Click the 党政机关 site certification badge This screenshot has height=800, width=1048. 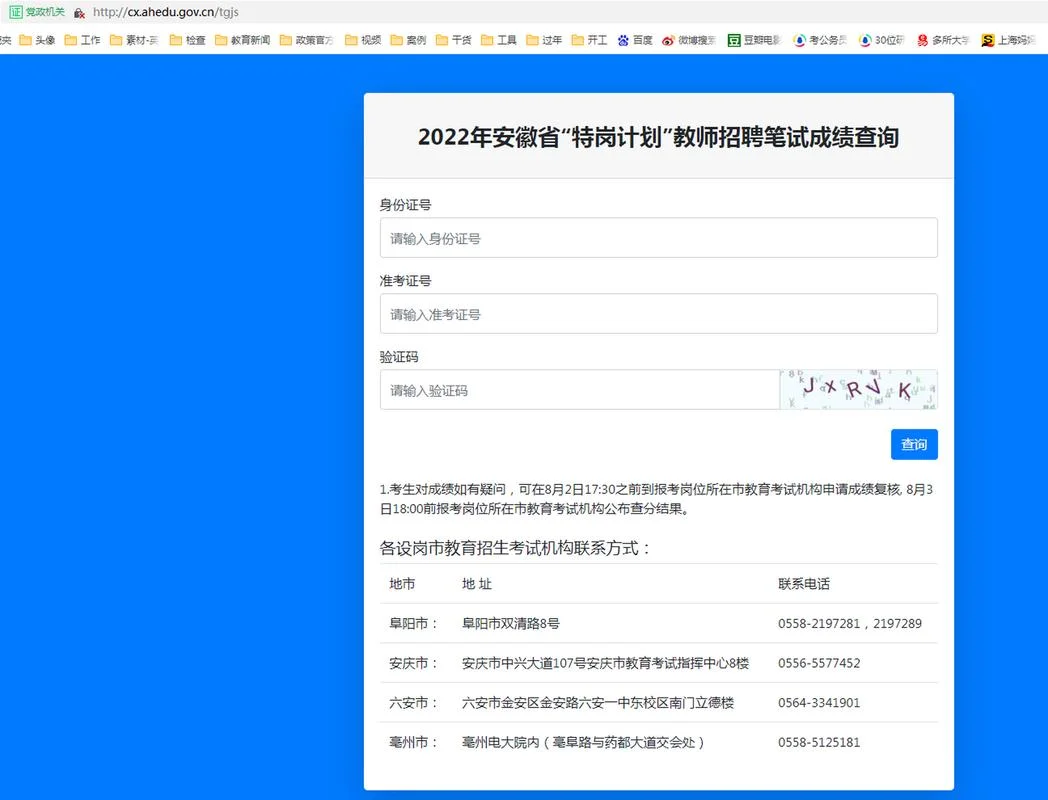click(37, 12)
